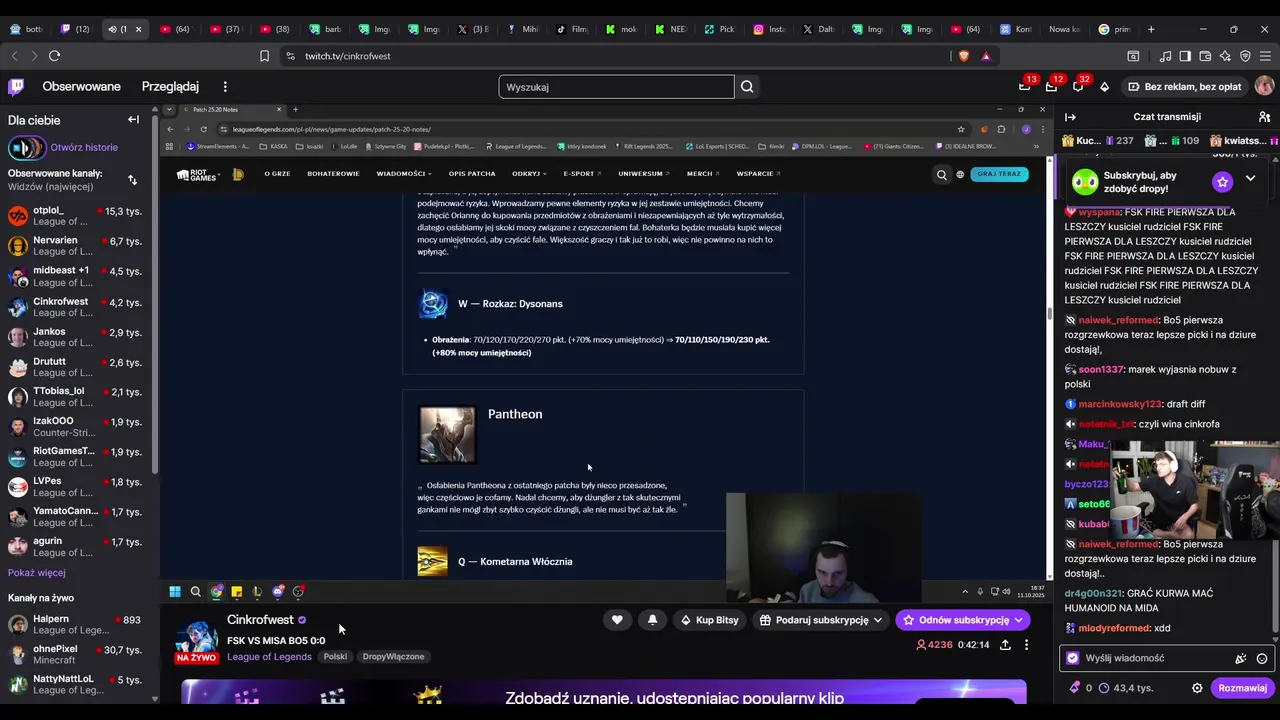This screenshot has width=1280, height=720.
Task: Click the chat identity badge icon
Action: 1073,658
